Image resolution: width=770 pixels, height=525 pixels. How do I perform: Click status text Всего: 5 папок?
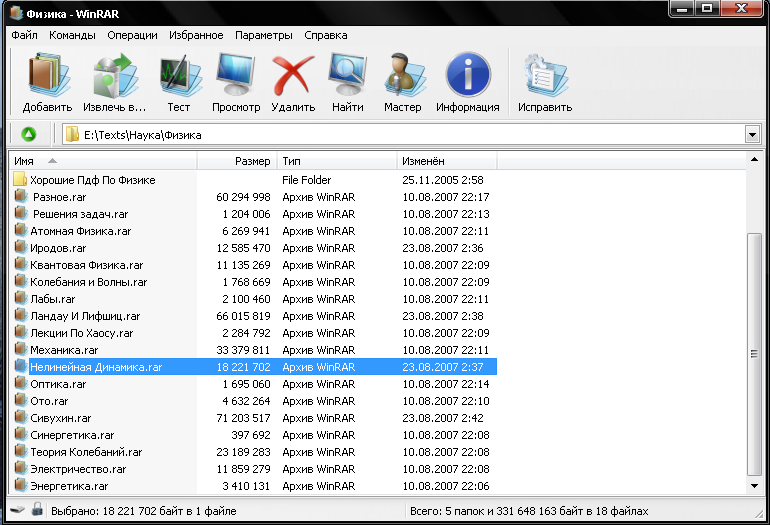coord(529,511)
